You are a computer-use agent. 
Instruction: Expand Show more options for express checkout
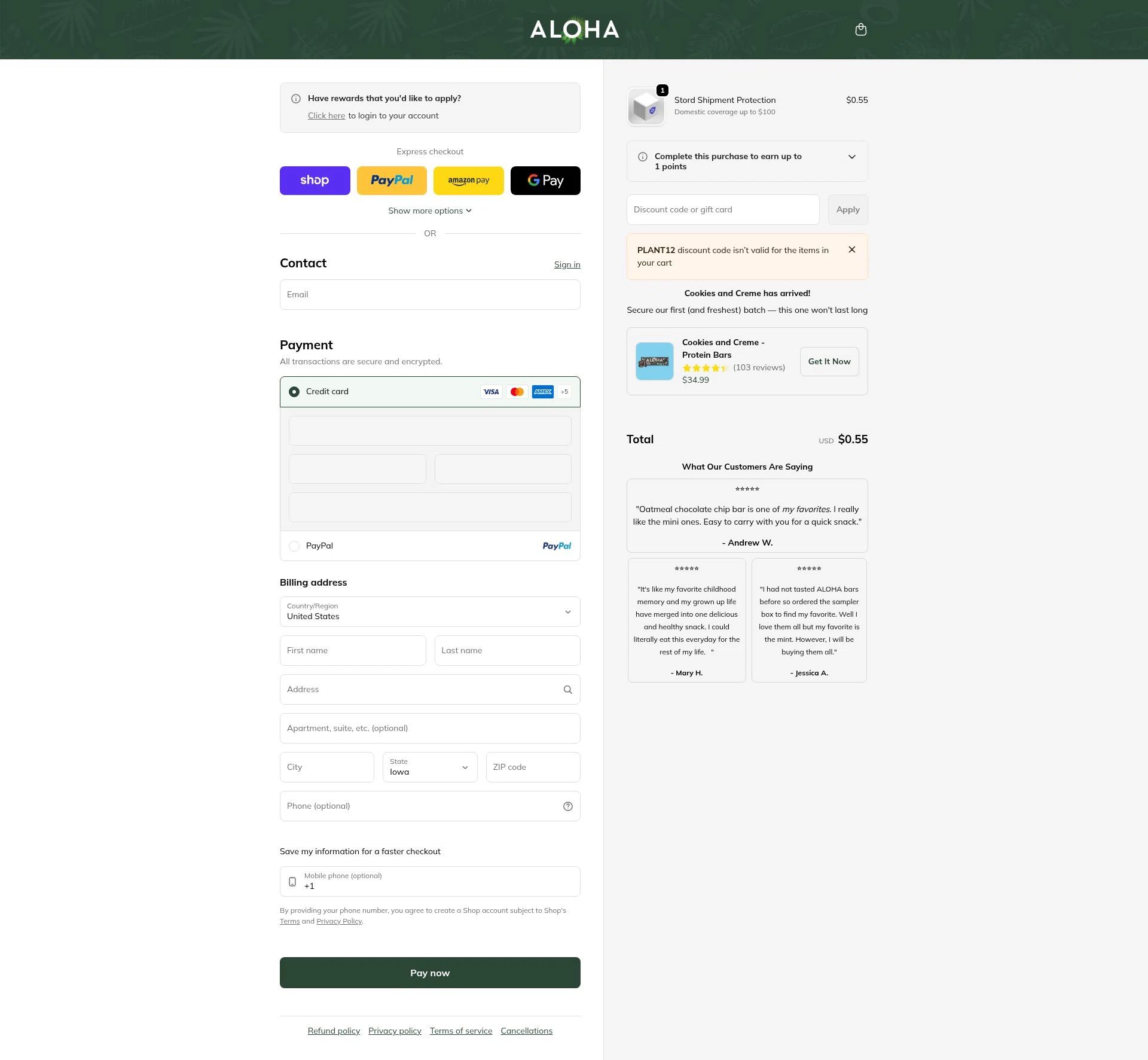pos(429,211)
